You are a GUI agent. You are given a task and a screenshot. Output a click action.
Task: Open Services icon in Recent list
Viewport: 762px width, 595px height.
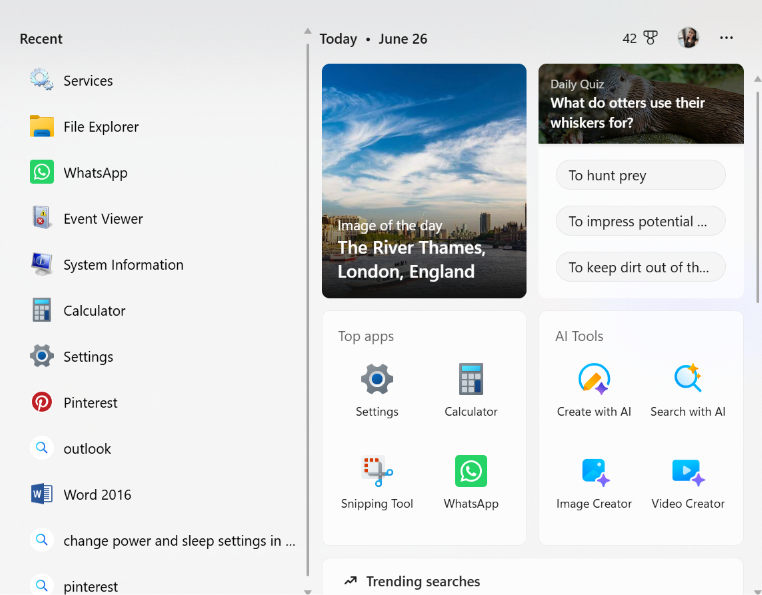[41, 80]
